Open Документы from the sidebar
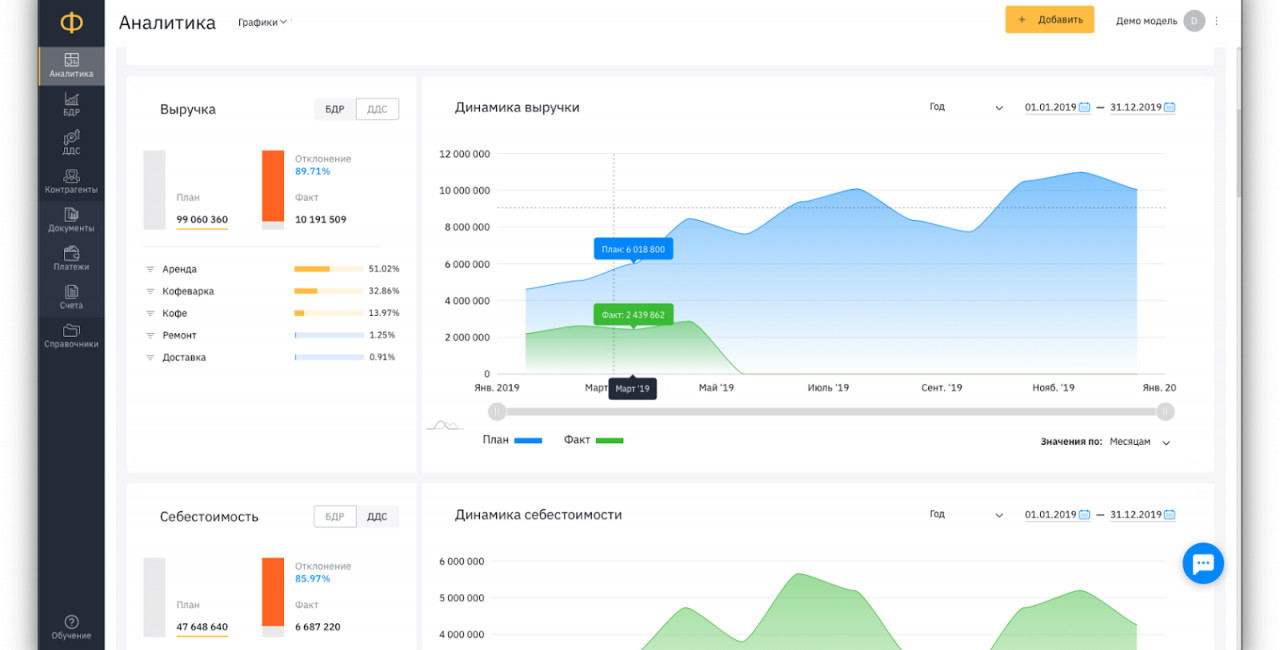The width and height of the screenshot is (1280, 650). 71,220
